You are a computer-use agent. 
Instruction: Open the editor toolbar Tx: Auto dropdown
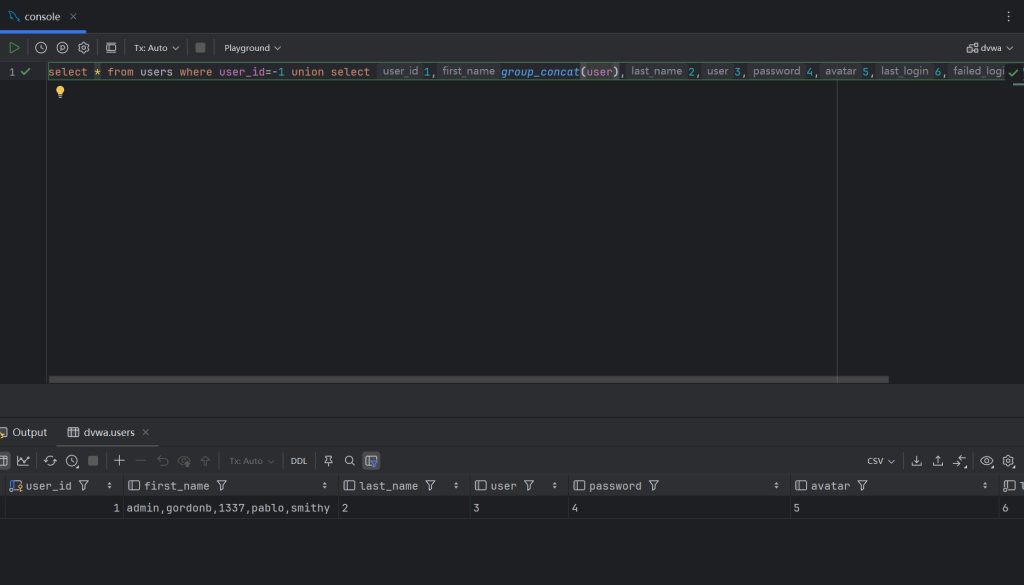point(157,48)
